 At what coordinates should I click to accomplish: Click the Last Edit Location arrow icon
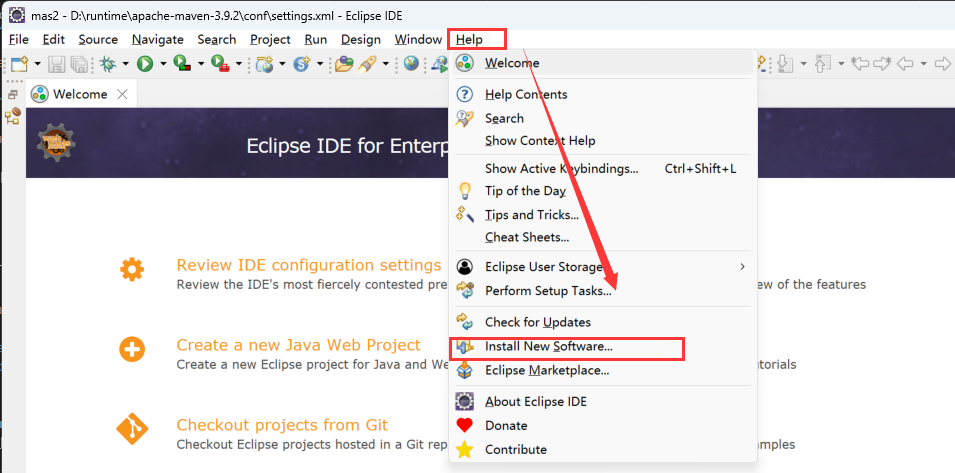pos(859,63)
